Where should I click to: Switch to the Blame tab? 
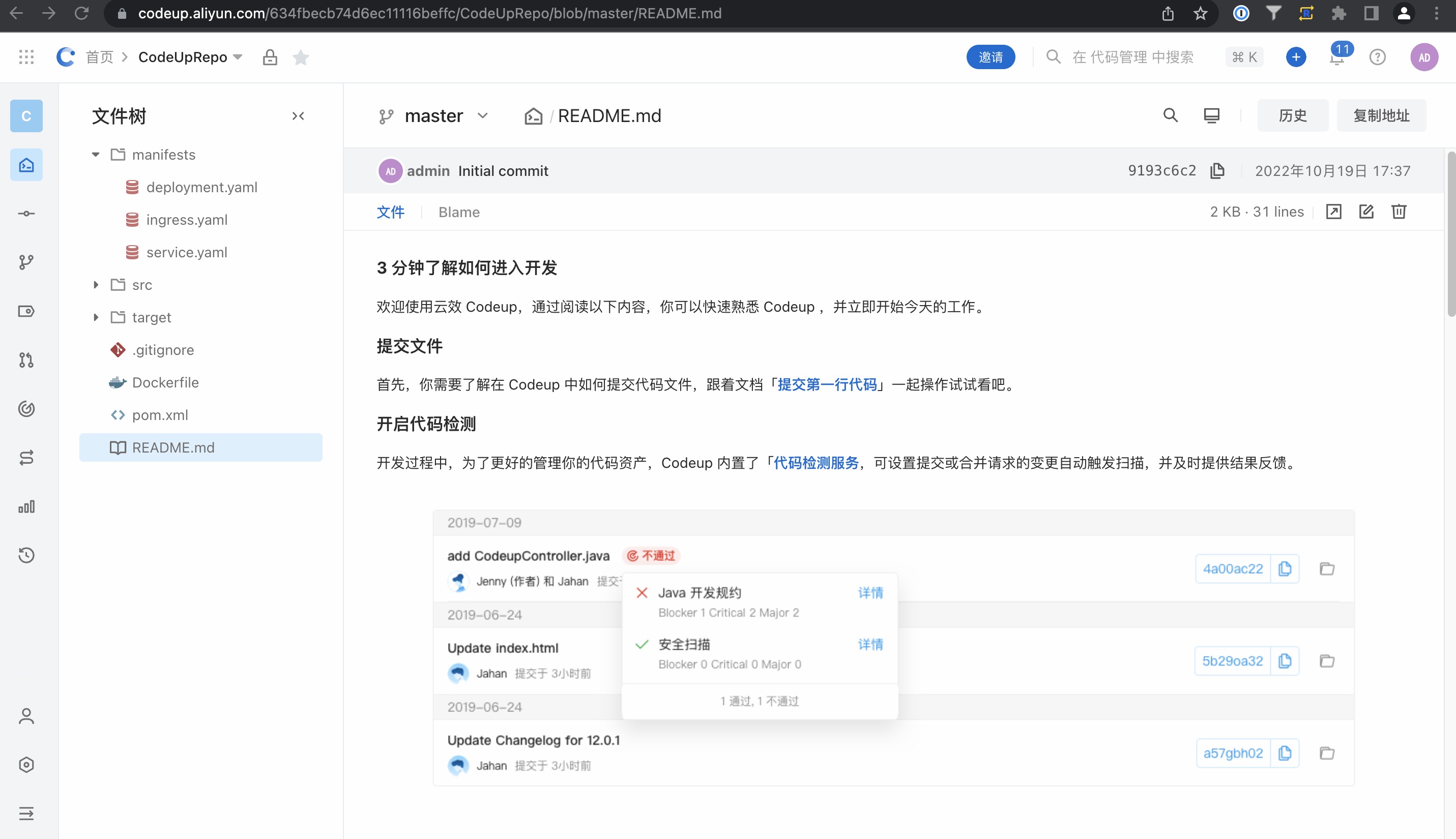point(459,212)
